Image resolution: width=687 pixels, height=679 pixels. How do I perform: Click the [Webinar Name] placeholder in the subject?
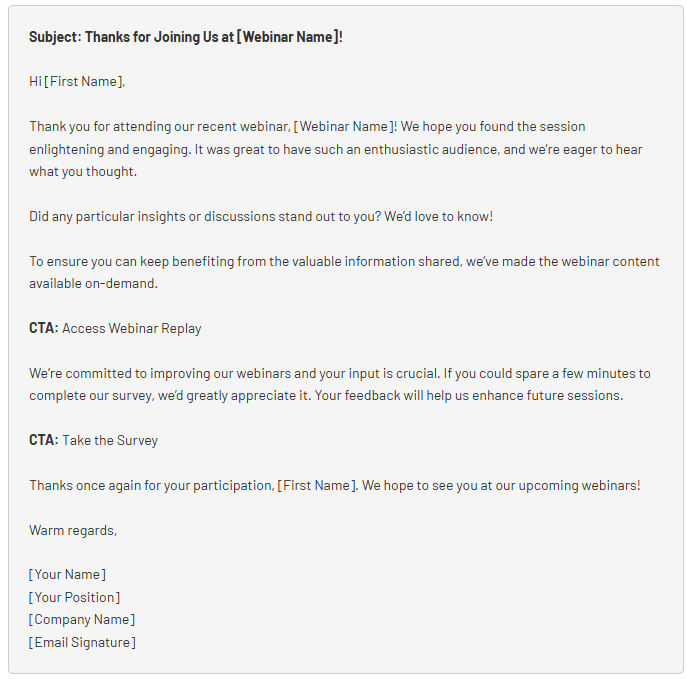pyautogui.click(x=287, y=37)
